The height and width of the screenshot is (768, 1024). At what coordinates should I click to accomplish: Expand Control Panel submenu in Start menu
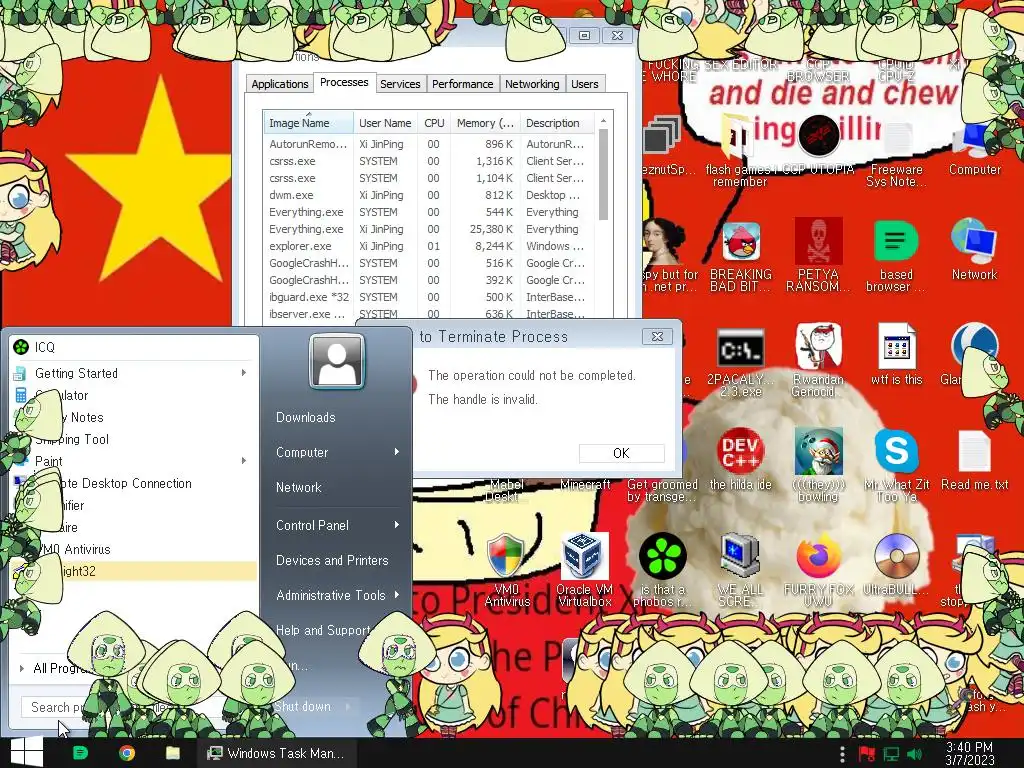coord(336,525)
